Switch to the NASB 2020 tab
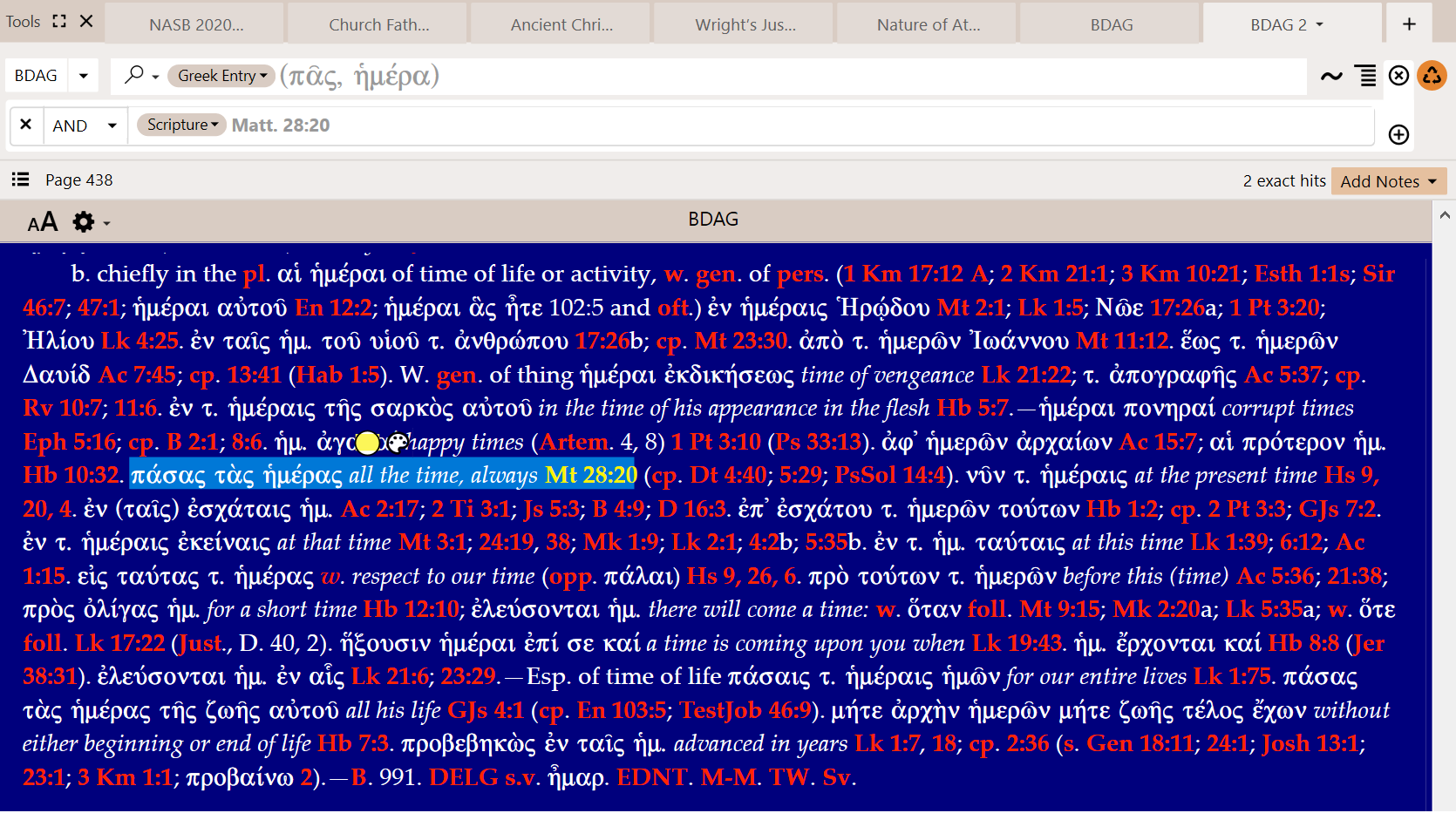 196,24
